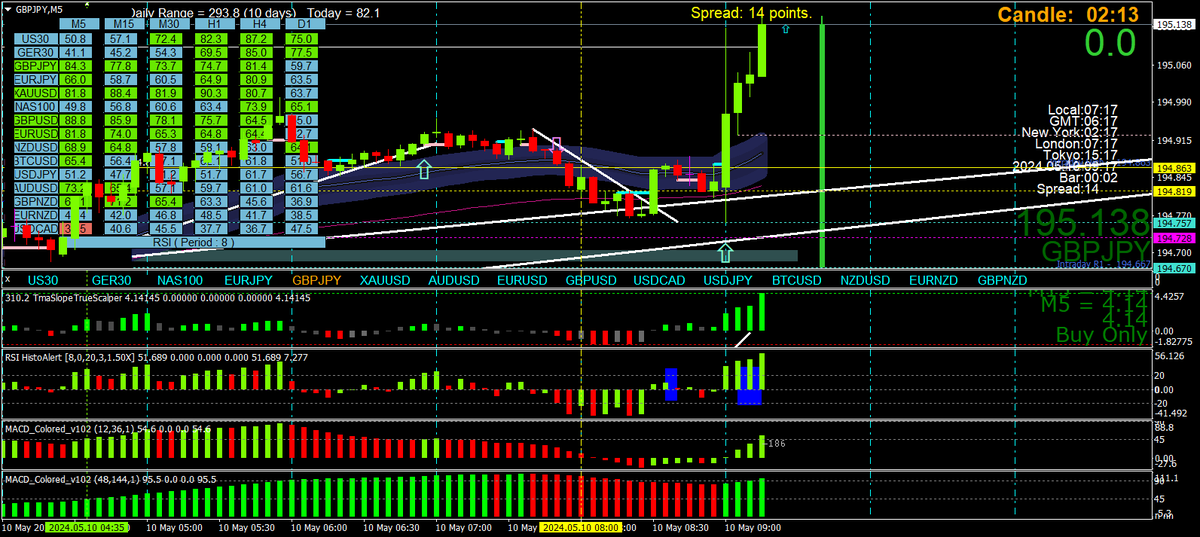Click the XAUUSD row label in RSI table
Viewport: 1200px width, 537px height.
pyautogui.click(x=36, y=92)
